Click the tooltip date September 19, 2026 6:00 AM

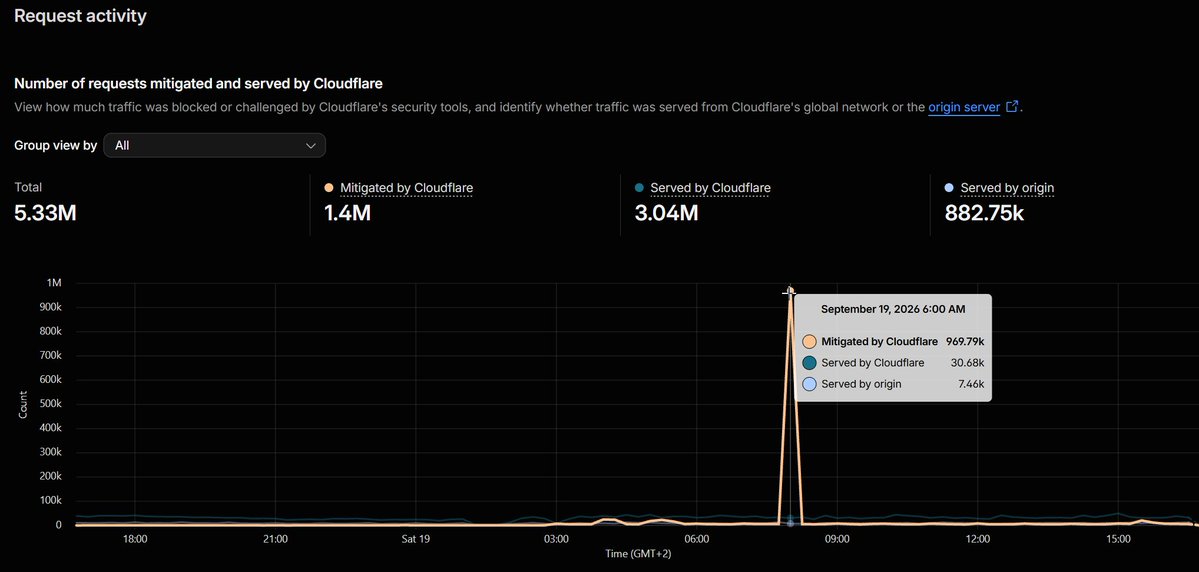[892, 309]
